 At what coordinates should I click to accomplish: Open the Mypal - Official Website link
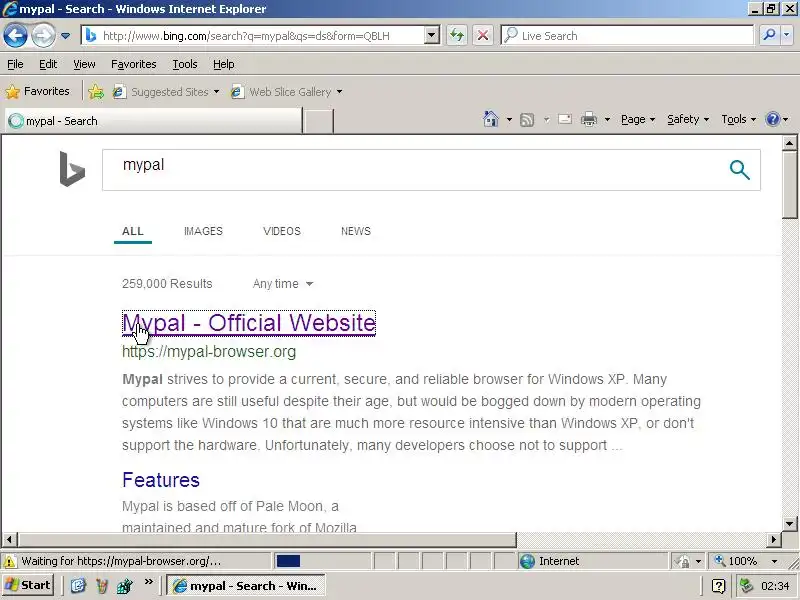249,323
